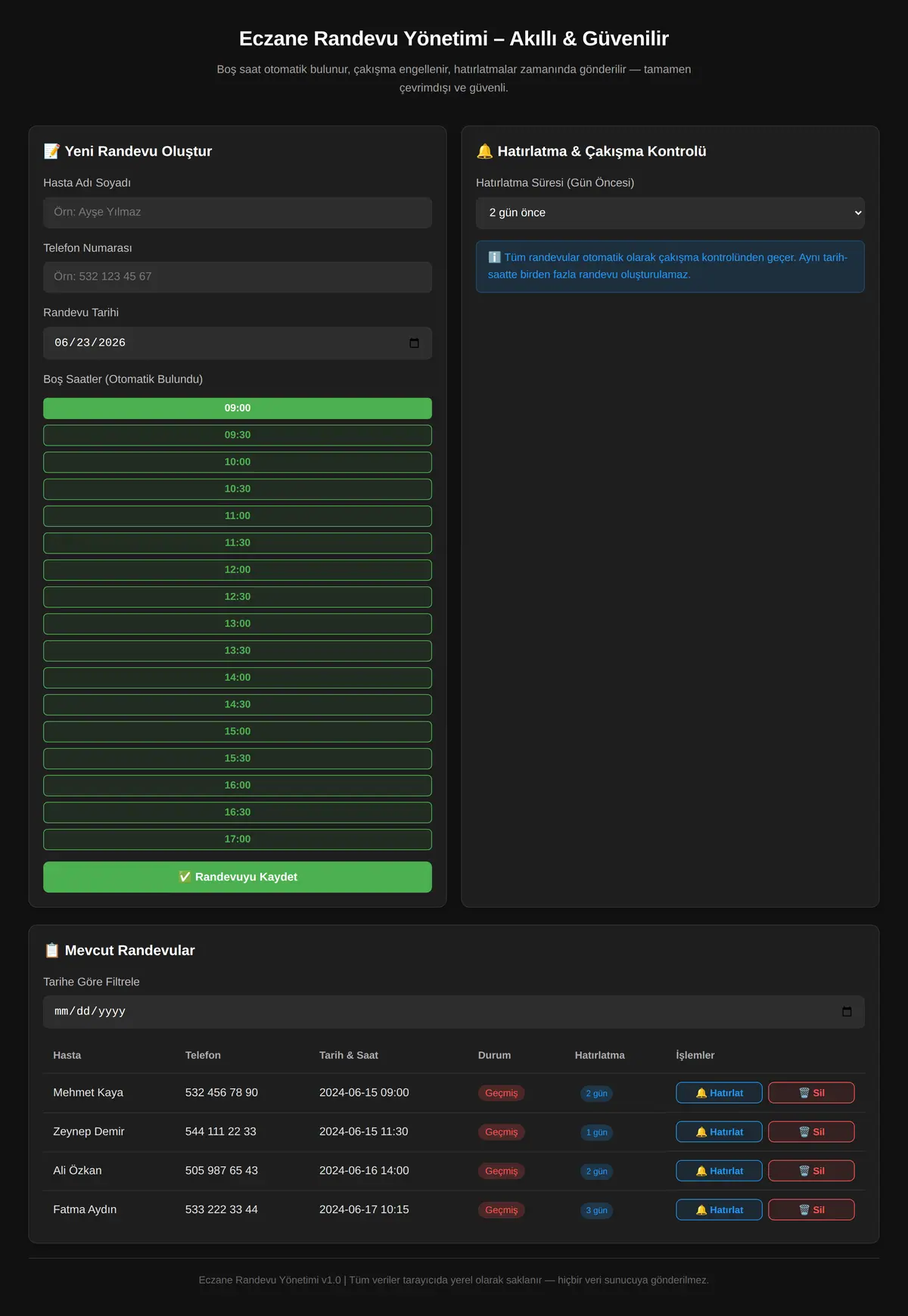This screenshot has height=1316, width=908.
Task: Choose the 13:30 time slot
Action: coord(238,650)
